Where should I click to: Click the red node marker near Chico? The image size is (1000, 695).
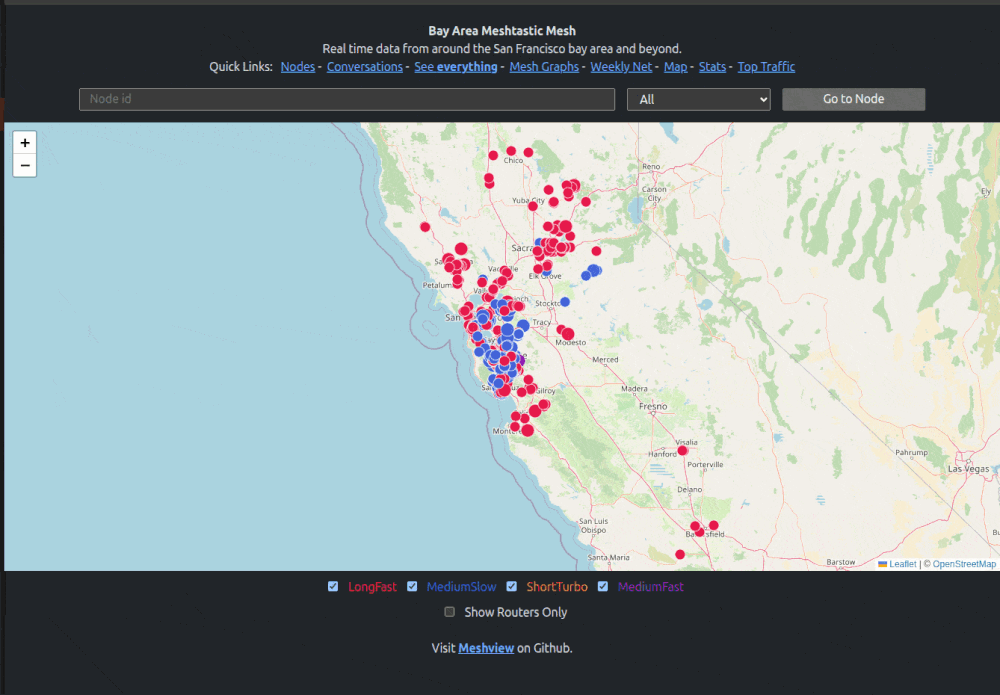click(x=511, y=151)
